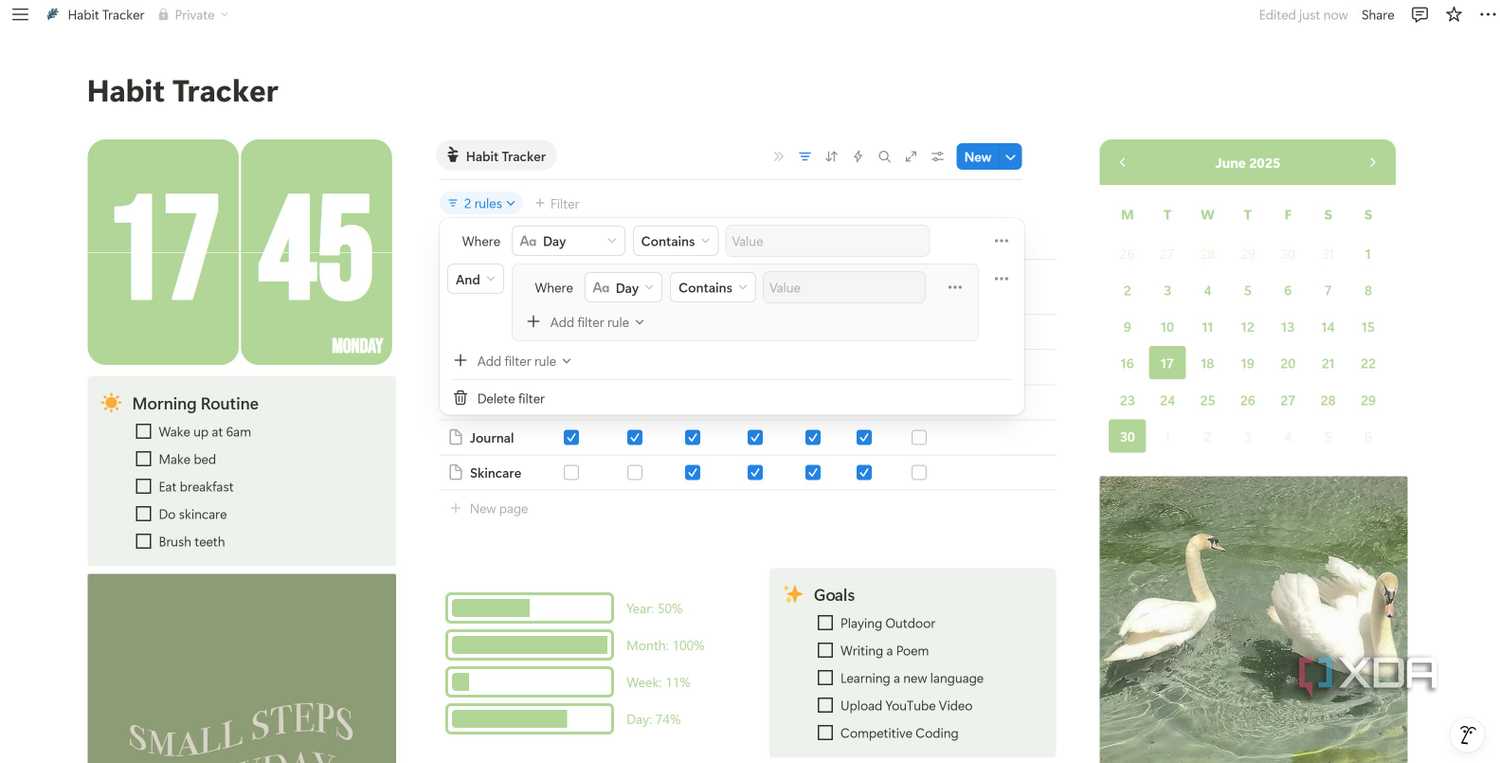Open the page options three-dot menu
The image size is (1500, 763).
coord(1487,15)
